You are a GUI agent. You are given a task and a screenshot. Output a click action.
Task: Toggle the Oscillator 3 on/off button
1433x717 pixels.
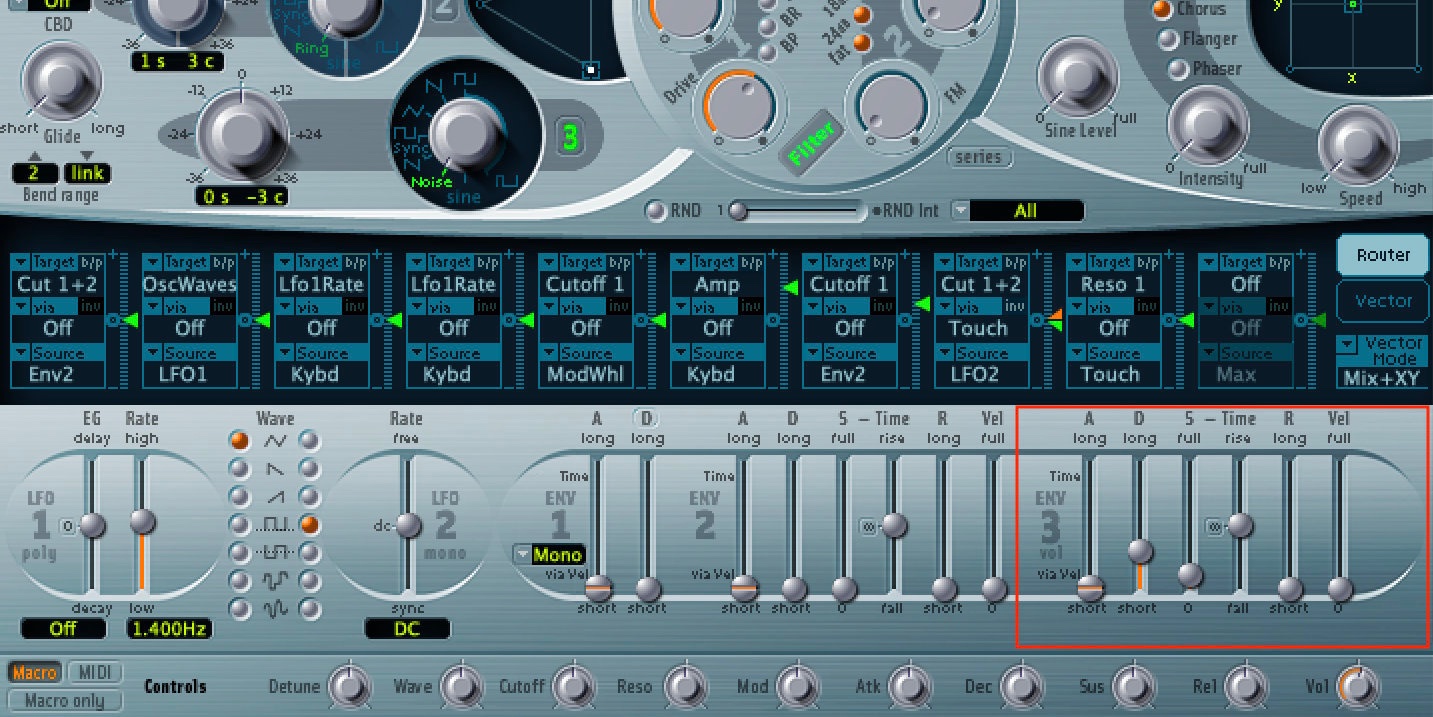(x=570, y=137)
